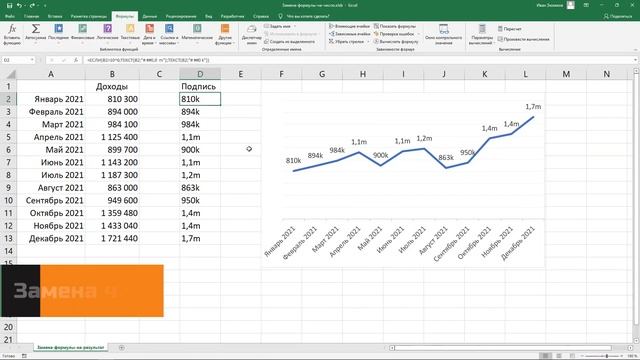Open the AutoSum sigma button
The width and height of the screenshot is (640, 360).
click(x=36, y=29)
